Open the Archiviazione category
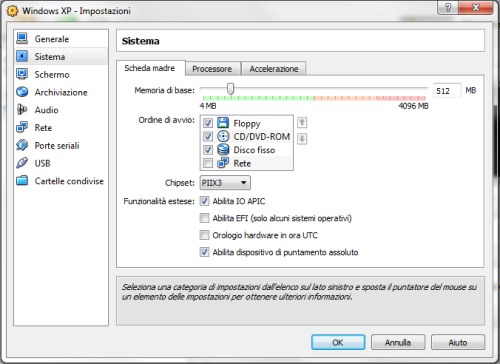Viewport: 500px width, 364px height. [x=61, y=92]
